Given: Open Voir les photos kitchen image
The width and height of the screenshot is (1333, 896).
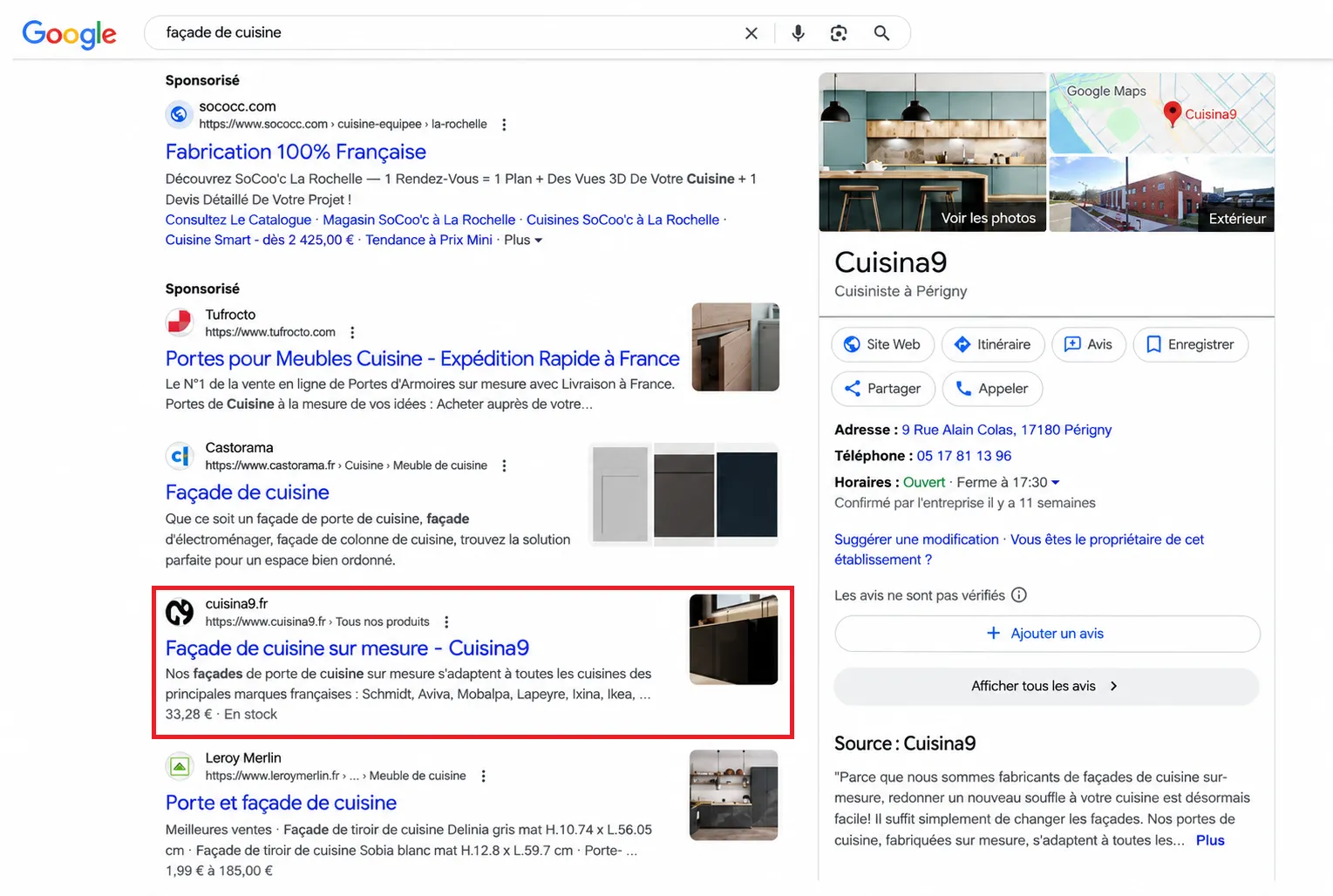Looking at the screenshot, I should [933, 153].
